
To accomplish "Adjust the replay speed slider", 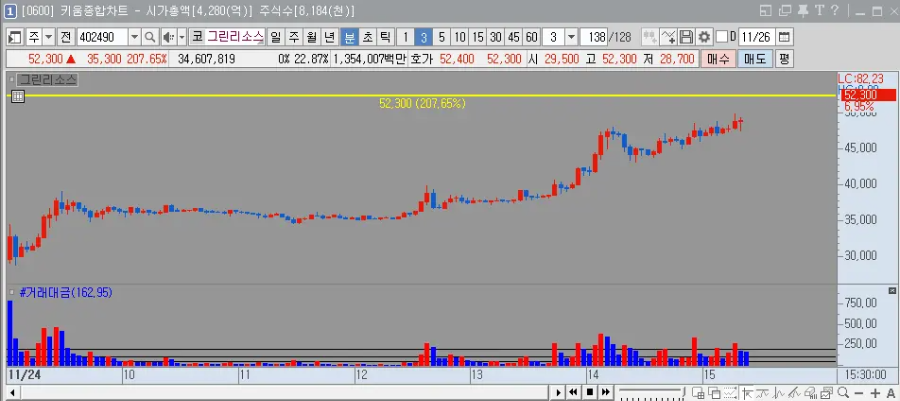I will (651, 392).
